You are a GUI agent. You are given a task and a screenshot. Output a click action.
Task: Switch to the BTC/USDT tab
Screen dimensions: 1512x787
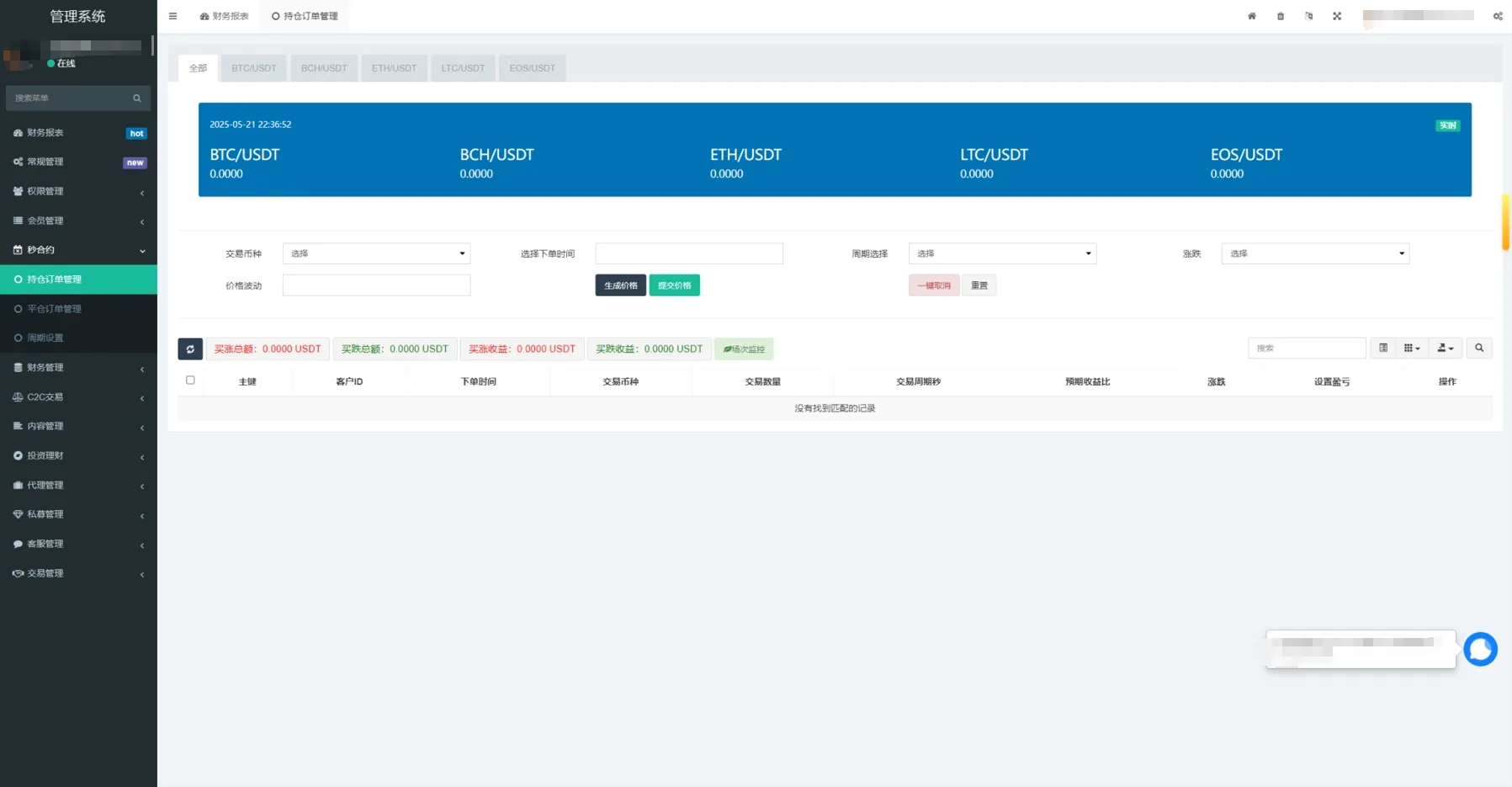click(x=253, y=68)
